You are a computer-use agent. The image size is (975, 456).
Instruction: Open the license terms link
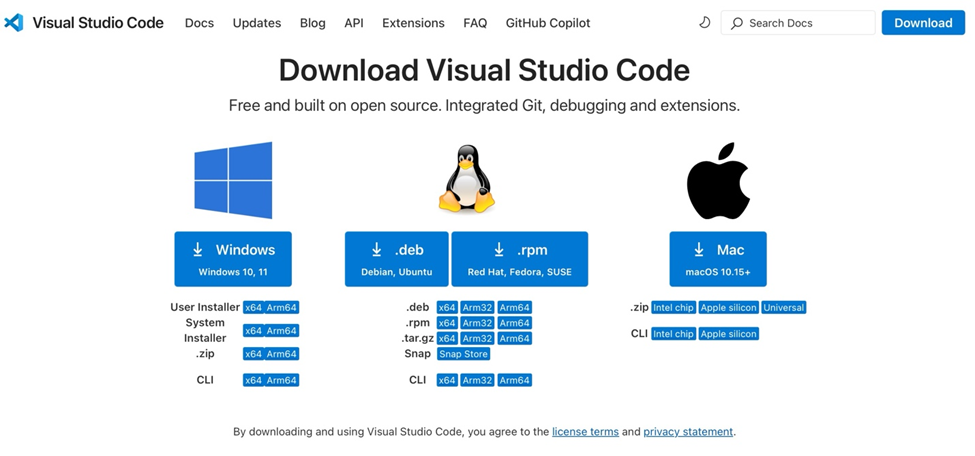(585, 432)
